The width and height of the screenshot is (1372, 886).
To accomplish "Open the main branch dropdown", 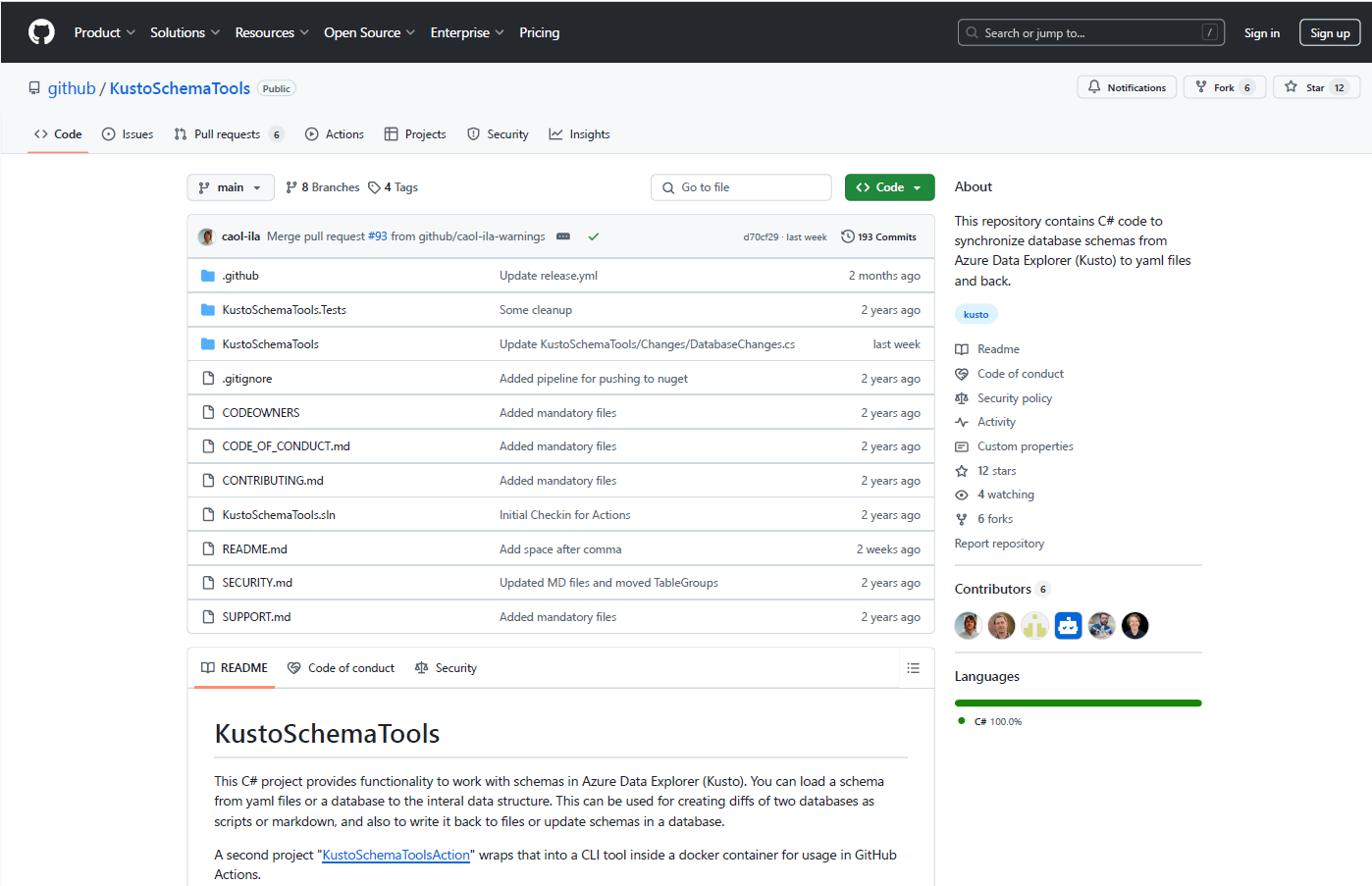I will 230,187.
